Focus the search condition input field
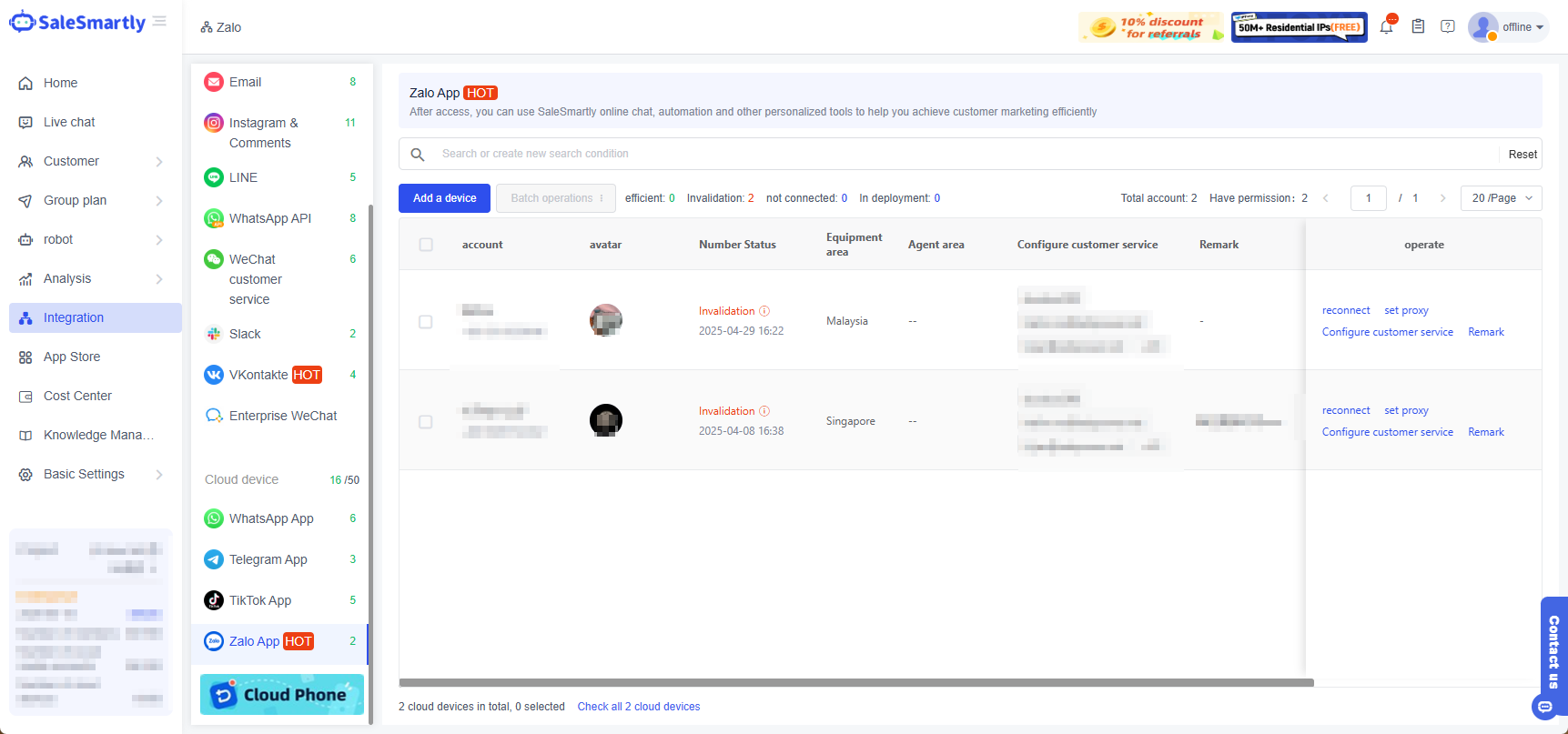The image size is (1568, 734). pos(965,154)
